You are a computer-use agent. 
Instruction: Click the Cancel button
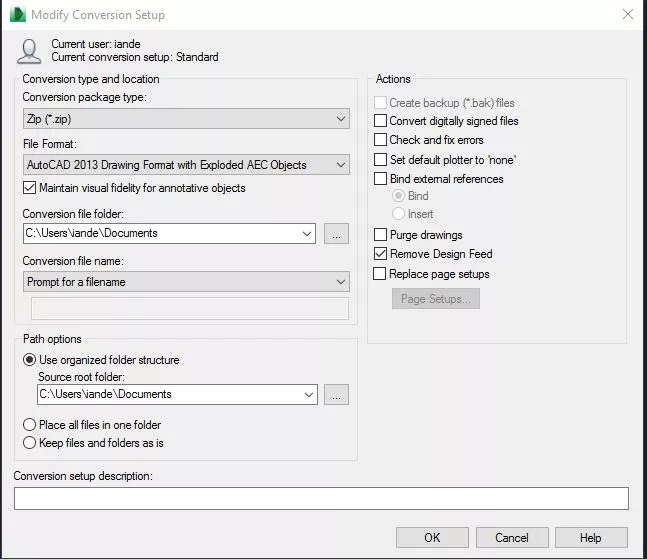tap(512, 538)
